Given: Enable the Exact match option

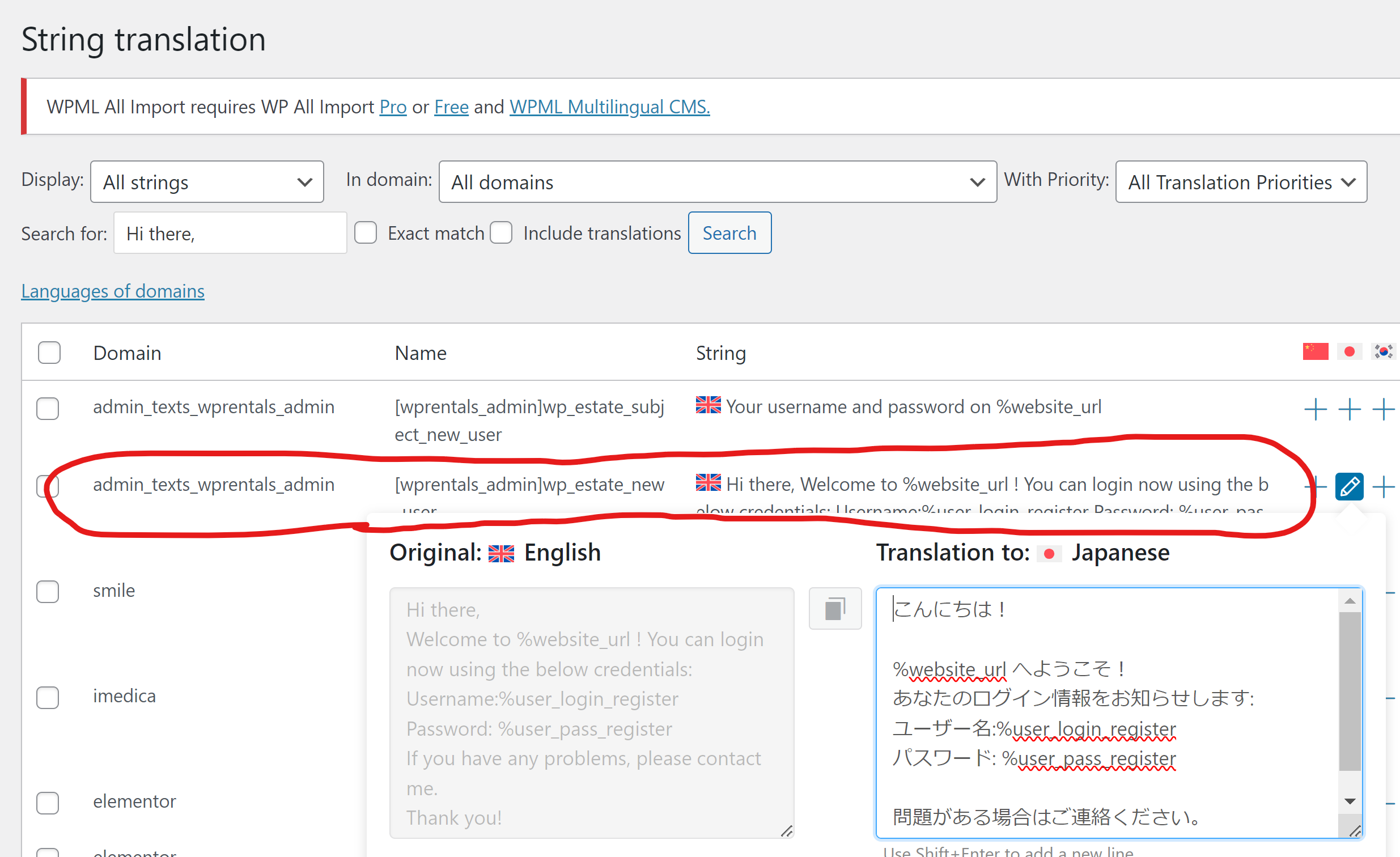Looking at the screenshot, I should pos(366,233).
